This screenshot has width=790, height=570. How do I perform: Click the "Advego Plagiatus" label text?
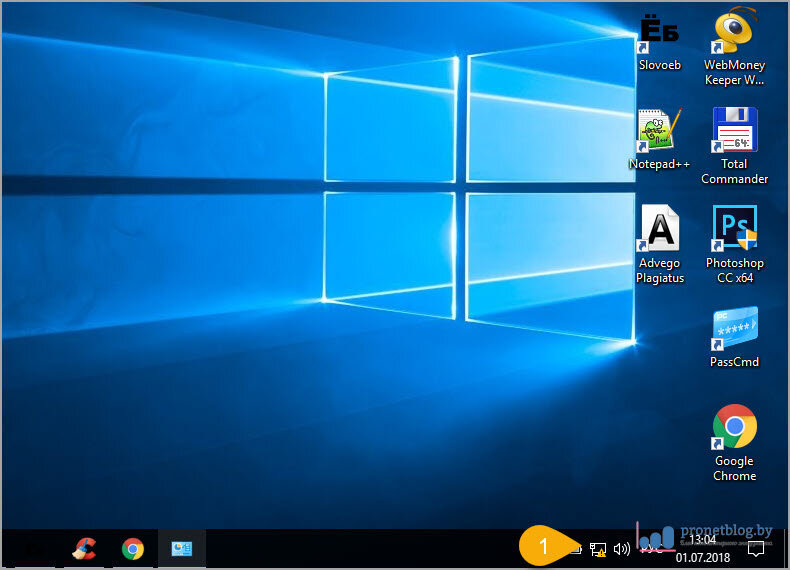[660, 270]
